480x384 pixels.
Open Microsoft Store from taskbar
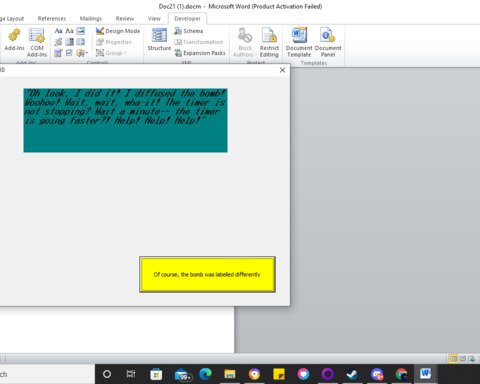pos(156,374)
